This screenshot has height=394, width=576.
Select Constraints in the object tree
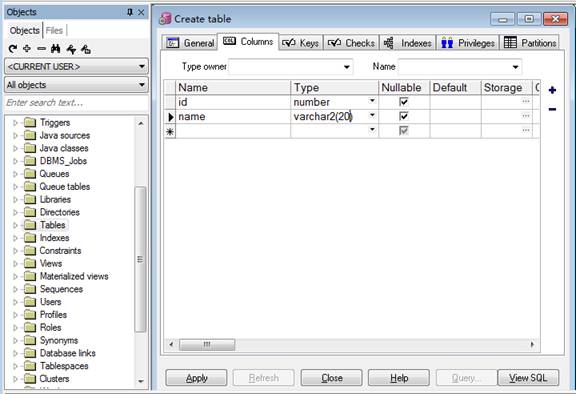[x=60, y=251]
